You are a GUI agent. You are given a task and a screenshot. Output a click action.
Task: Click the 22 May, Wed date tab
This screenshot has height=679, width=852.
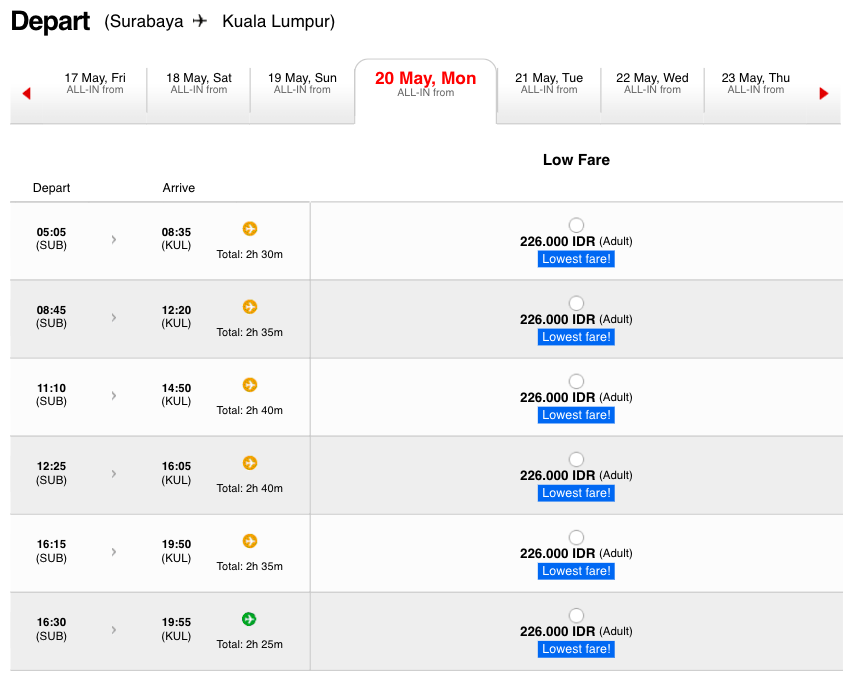(x=652, y=83)
